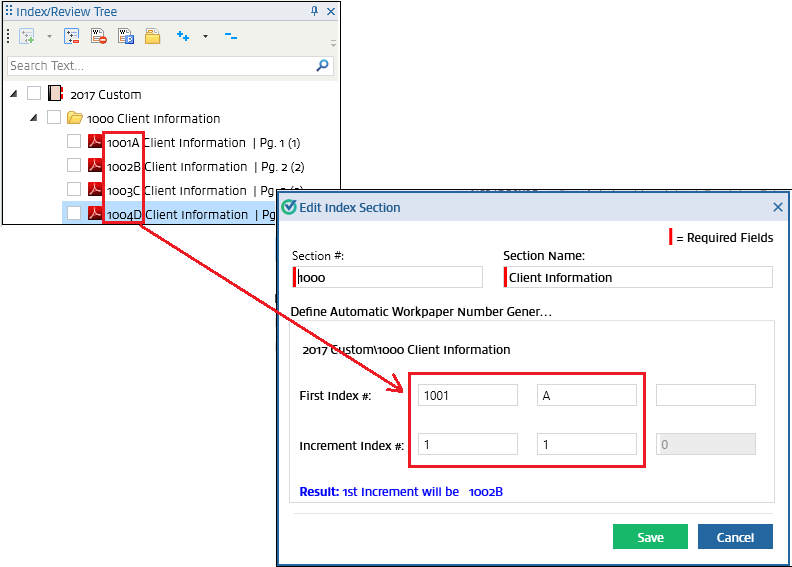Viewport: 792px width, 567px height.
Task: Click the PDF icon of 1004D
Action: click(x=95, y=213)
